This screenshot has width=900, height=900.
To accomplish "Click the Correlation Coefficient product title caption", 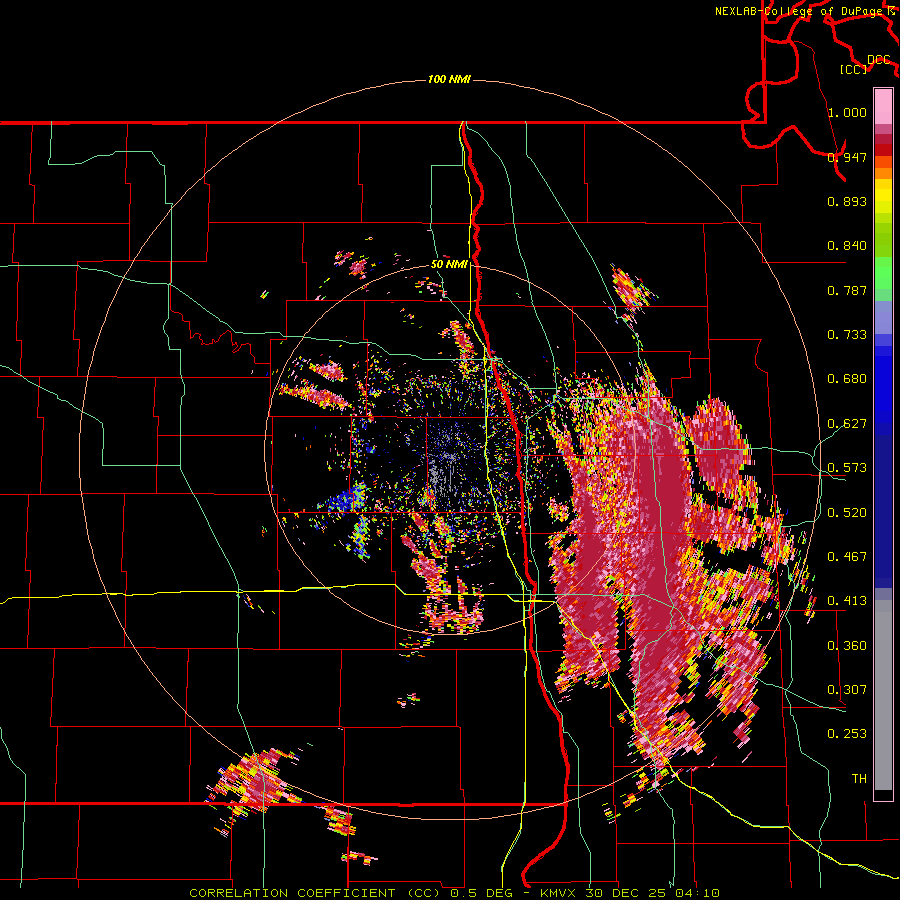I will point(454,893).
